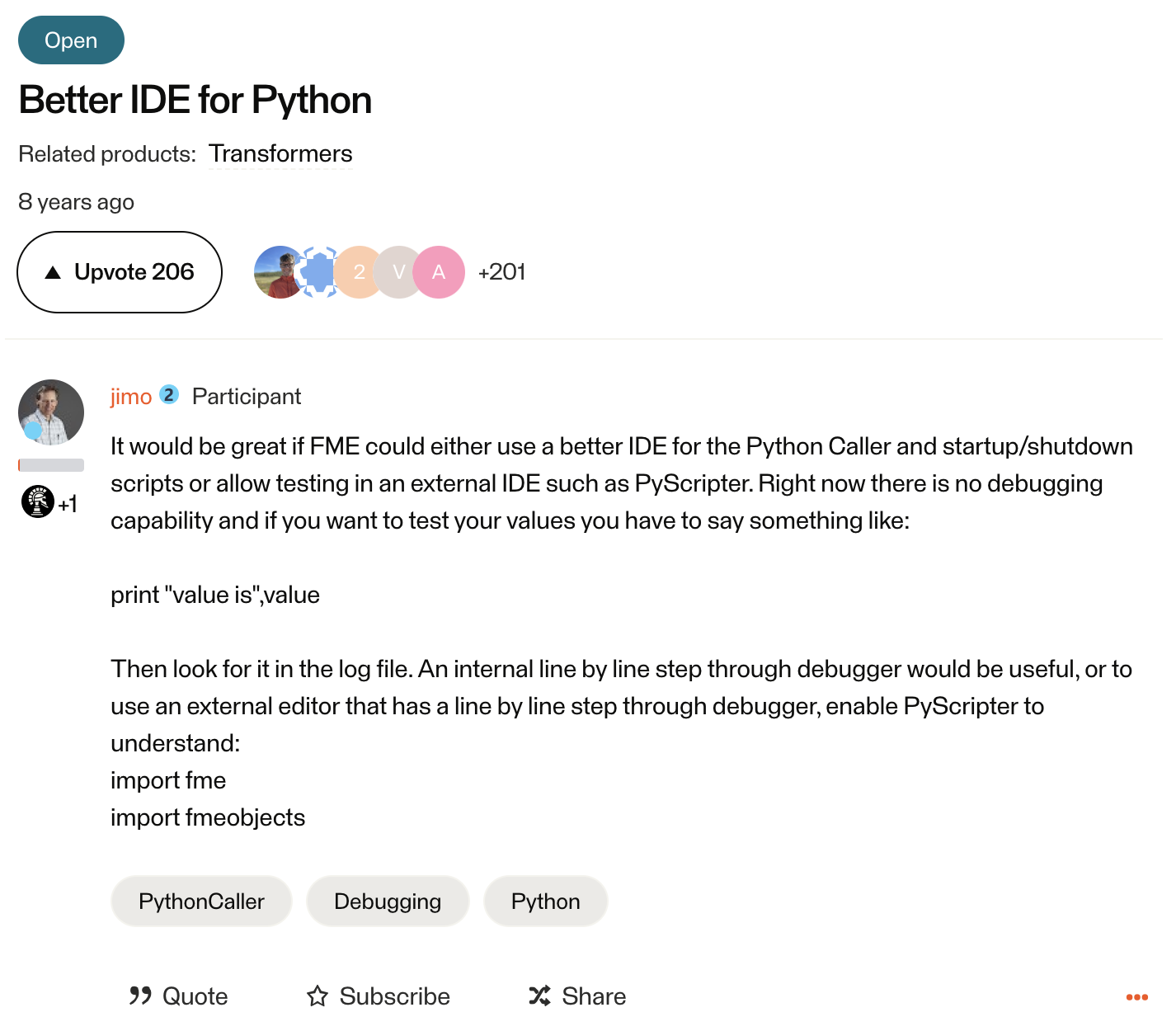This screenshot has height=1031, width=1176.
Task: Click jimo's profile avatar photo
Action: (x=50, y=412)
